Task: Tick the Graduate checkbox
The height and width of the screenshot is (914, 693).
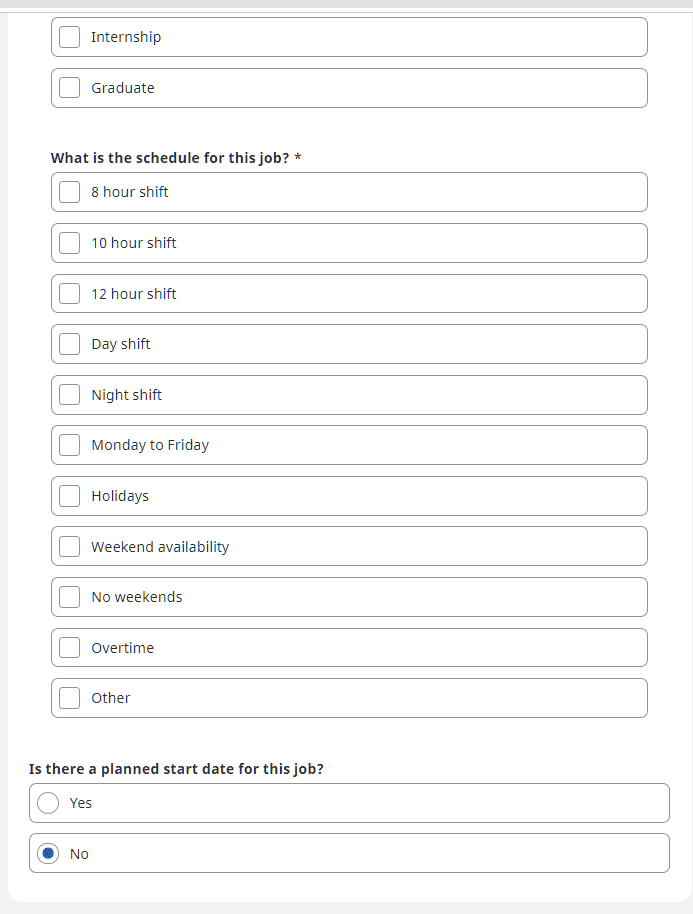Action: click(x=69, y=88)
